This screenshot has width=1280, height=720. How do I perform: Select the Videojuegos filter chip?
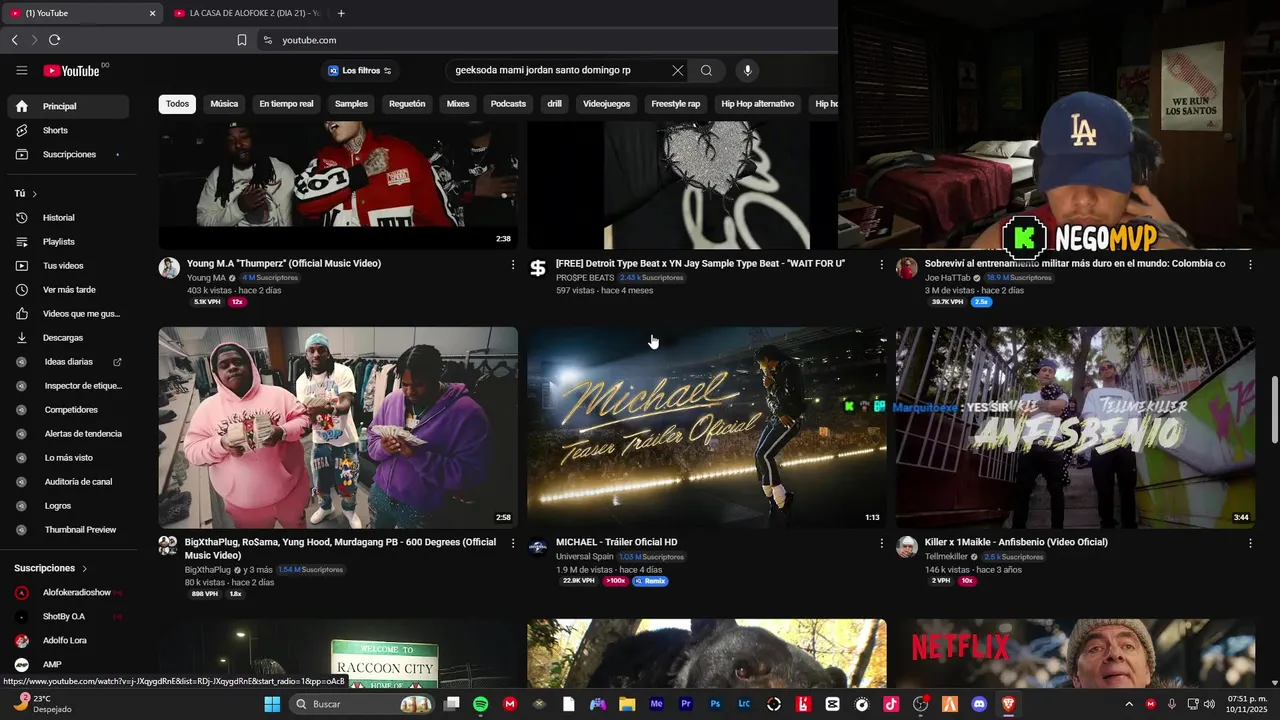click(x=606, y=104)
